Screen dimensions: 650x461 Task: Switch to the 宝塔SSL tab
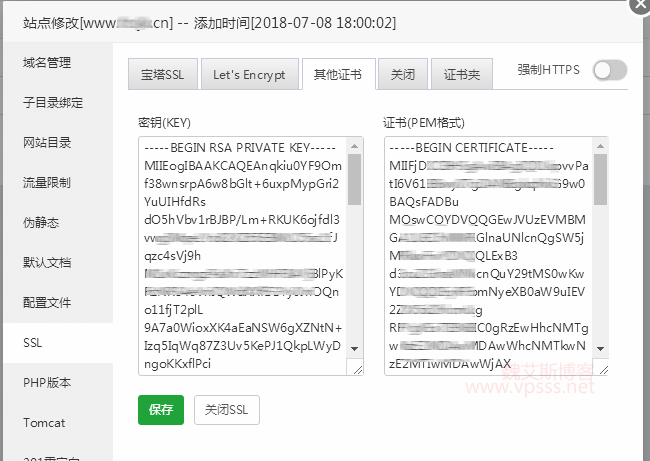(161, 74)
